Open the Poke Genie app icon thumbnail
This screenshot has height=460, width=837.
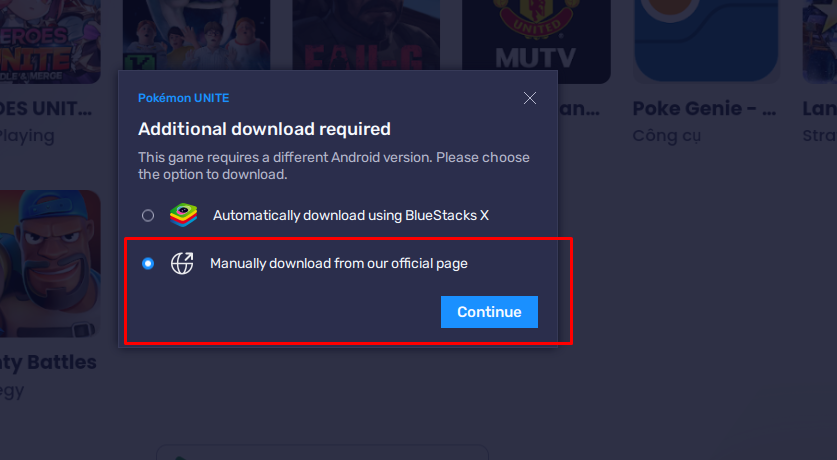(x=706, y=41)
